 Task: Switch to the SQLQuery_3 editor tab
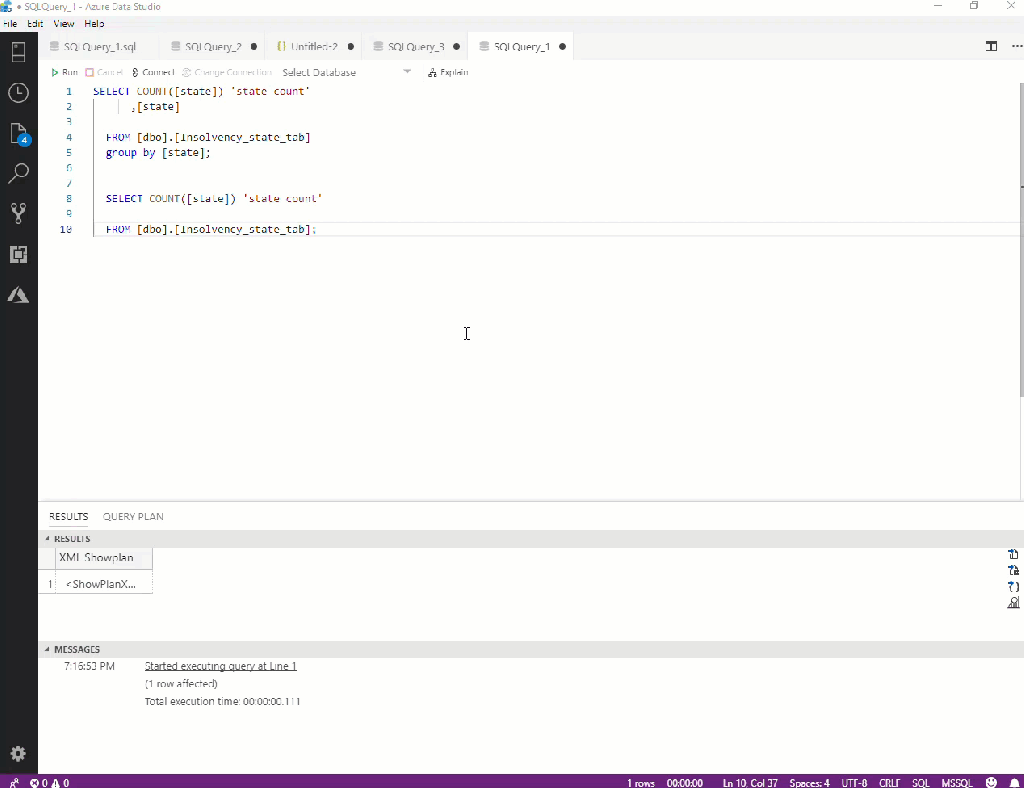click(x=415, y=47)
